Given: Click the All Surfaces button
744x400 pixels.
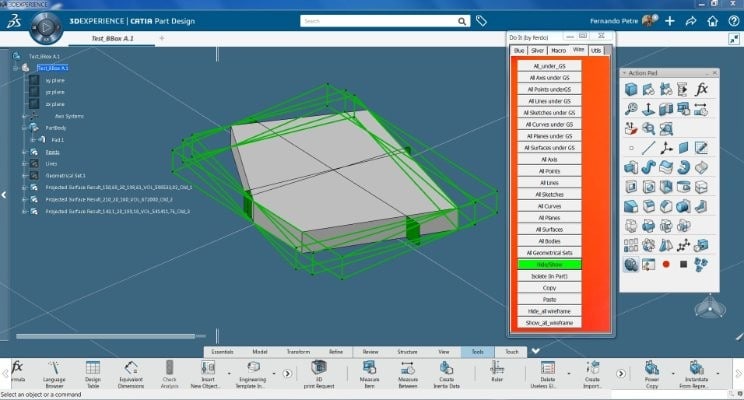Looking at the screenshot, I should (549, 229).
